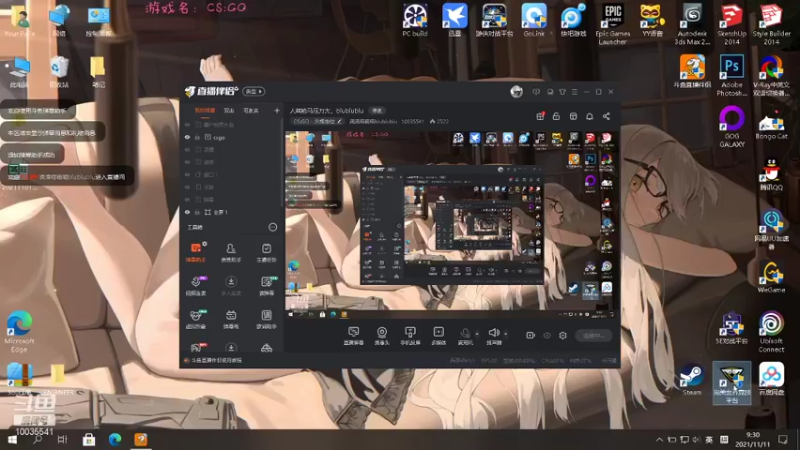The image size is (800, 450).
Task: Switch to the third scene tab
Action: pyautogui.click(x=251, y=110)
